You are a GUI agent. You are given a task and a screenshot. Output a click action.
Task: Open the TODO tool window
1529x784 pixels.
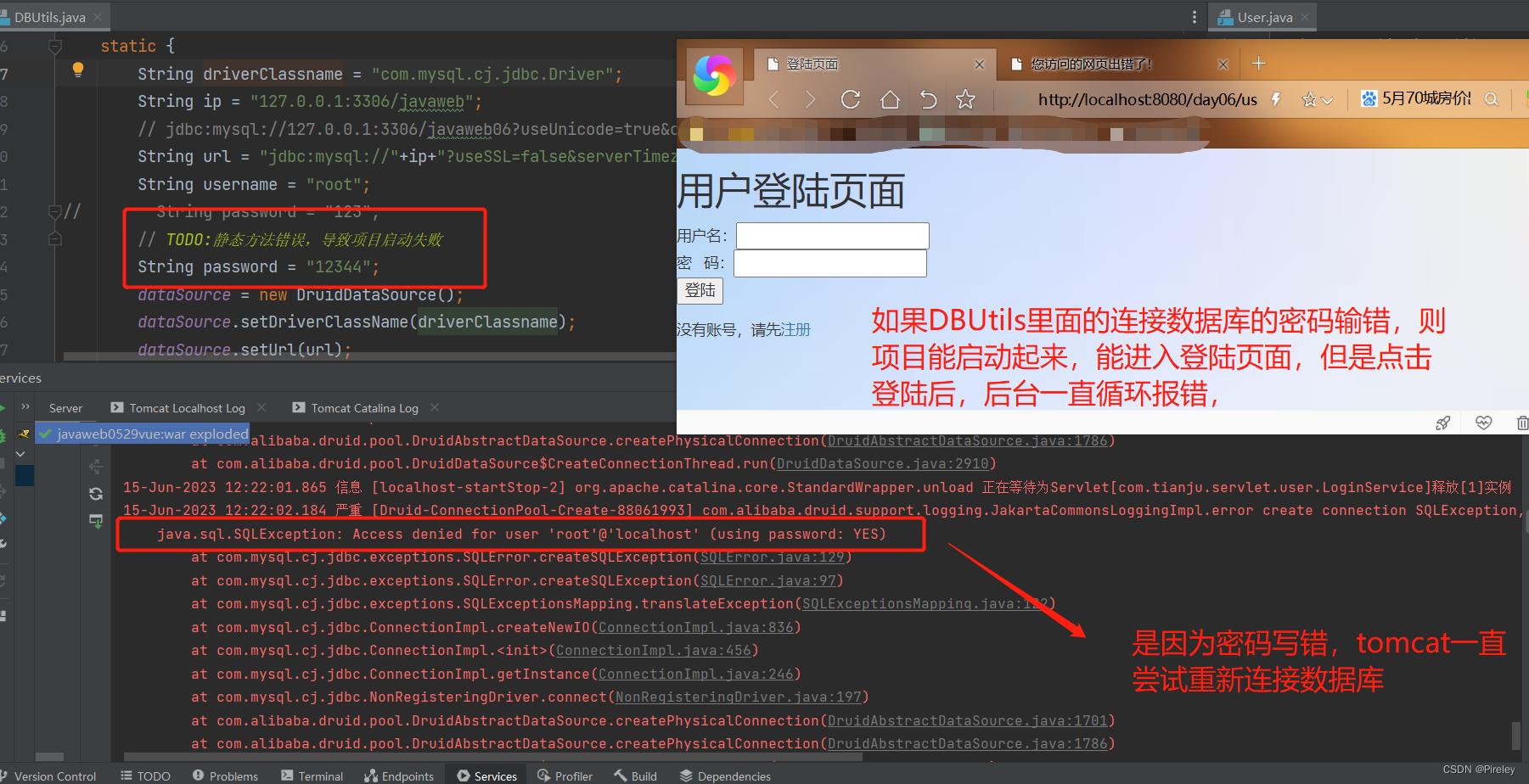tap(145, 776)
